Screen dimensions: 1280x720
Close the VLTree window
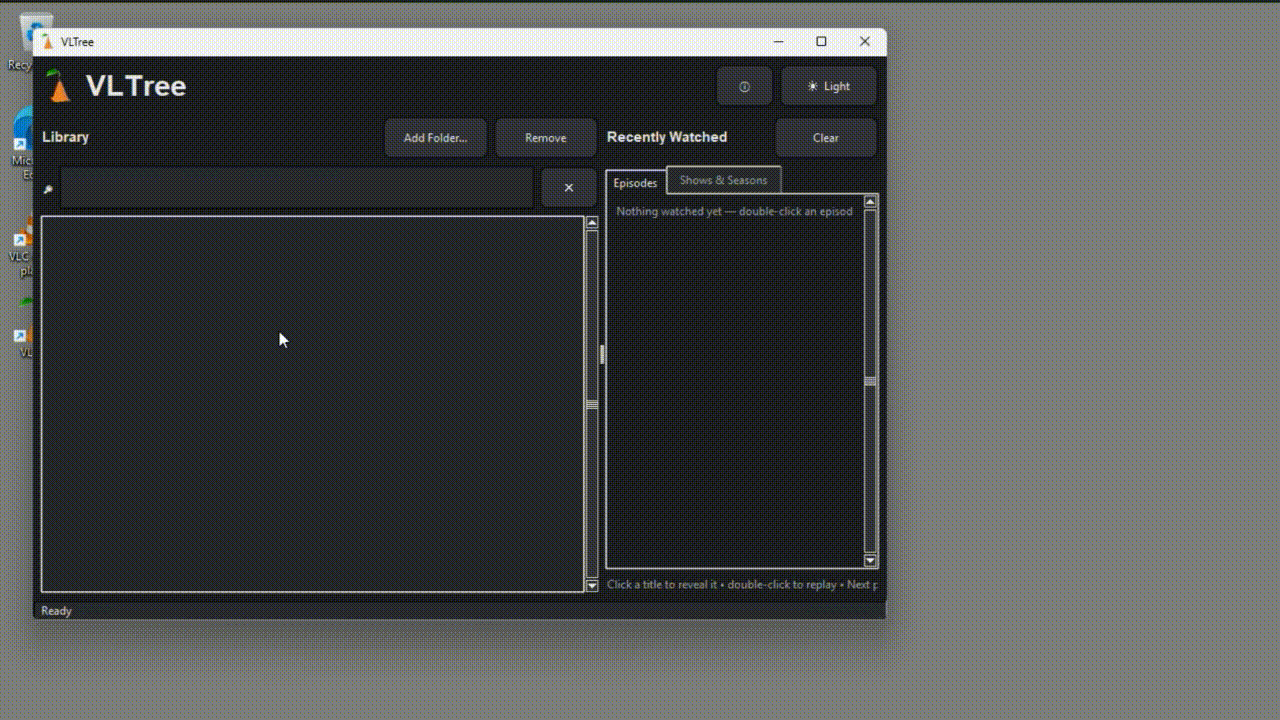(x=865, y=42)
